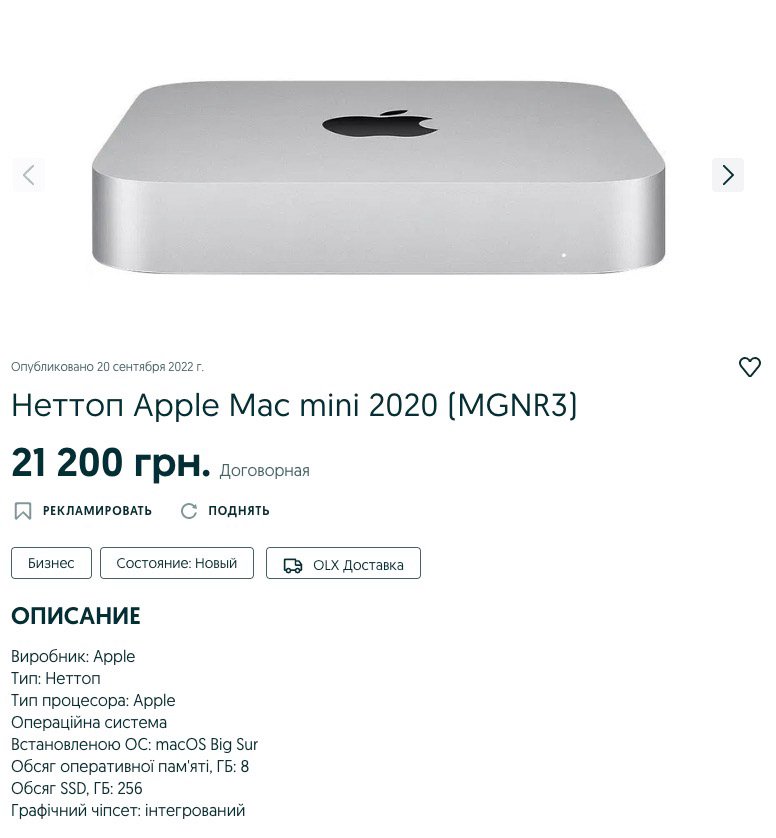Screen dimensions: 776x838
Task: Click the price 21 200 грн.
Action: tap(111, 462)
